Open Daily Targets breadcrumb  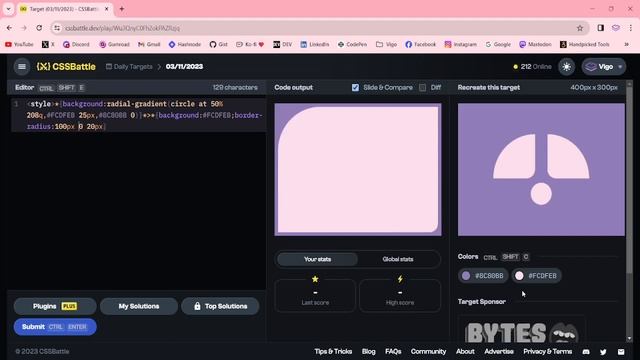point(129,67)
